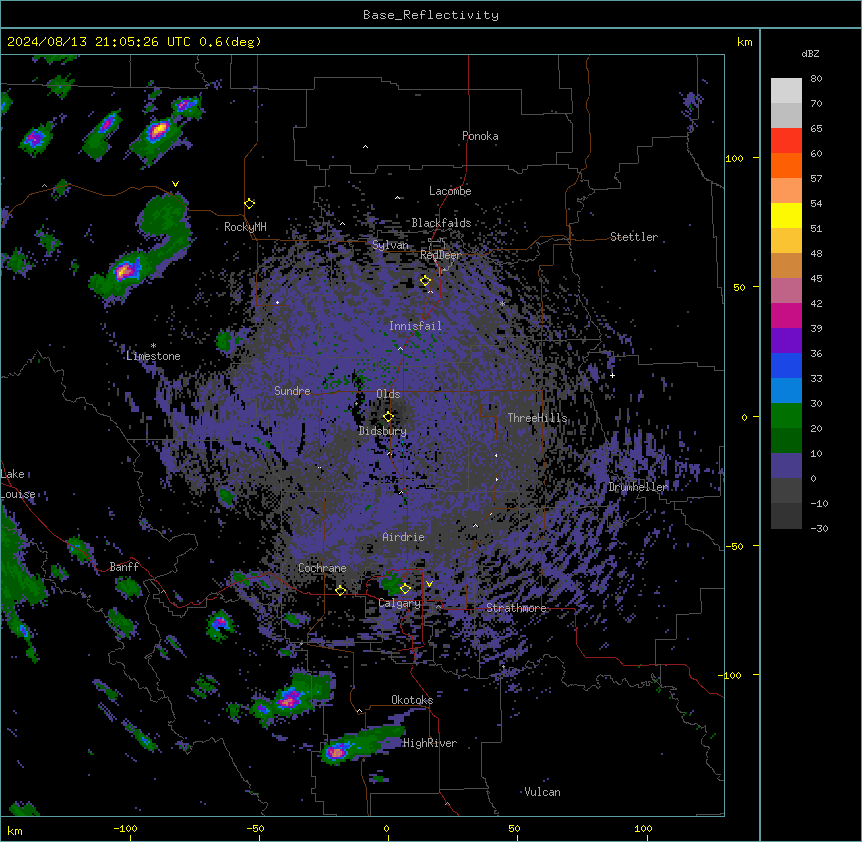Select the light blue 33-30 dBZ legend swatch

(786, 391)
